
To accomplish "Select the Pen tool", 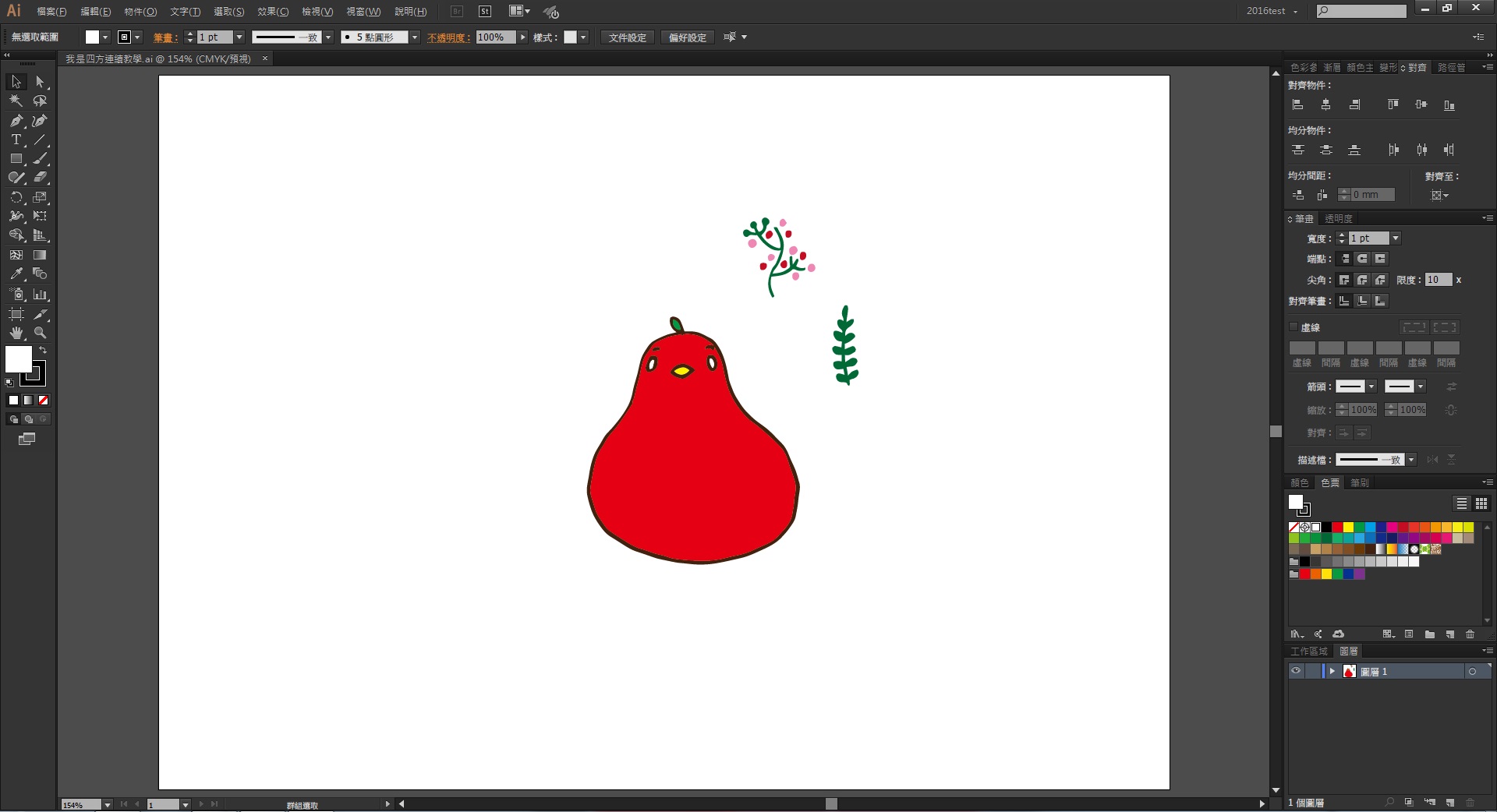I will (16, 121).
